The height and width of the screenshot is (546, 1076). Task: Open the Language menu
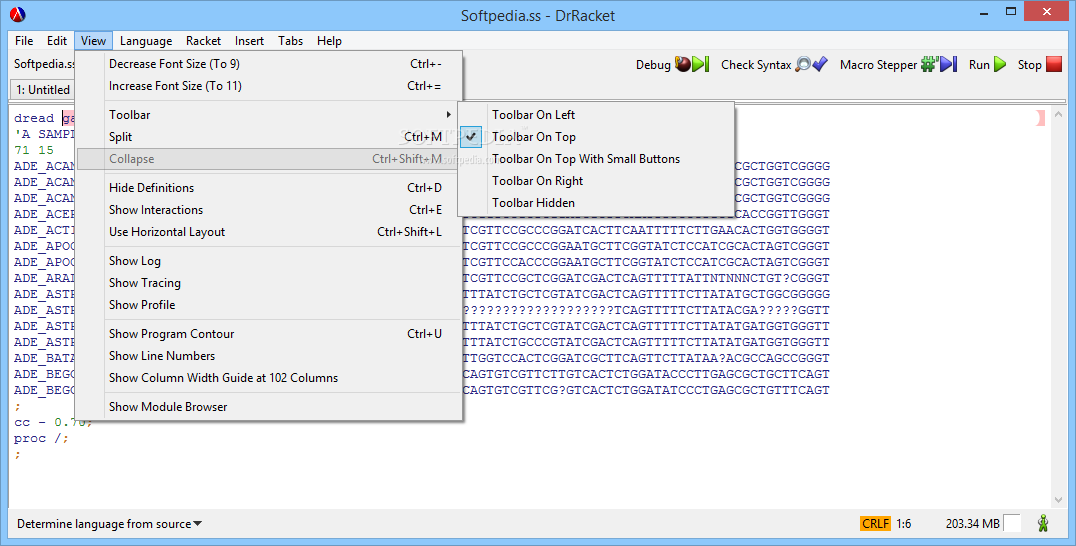click(x=146, y=40)
